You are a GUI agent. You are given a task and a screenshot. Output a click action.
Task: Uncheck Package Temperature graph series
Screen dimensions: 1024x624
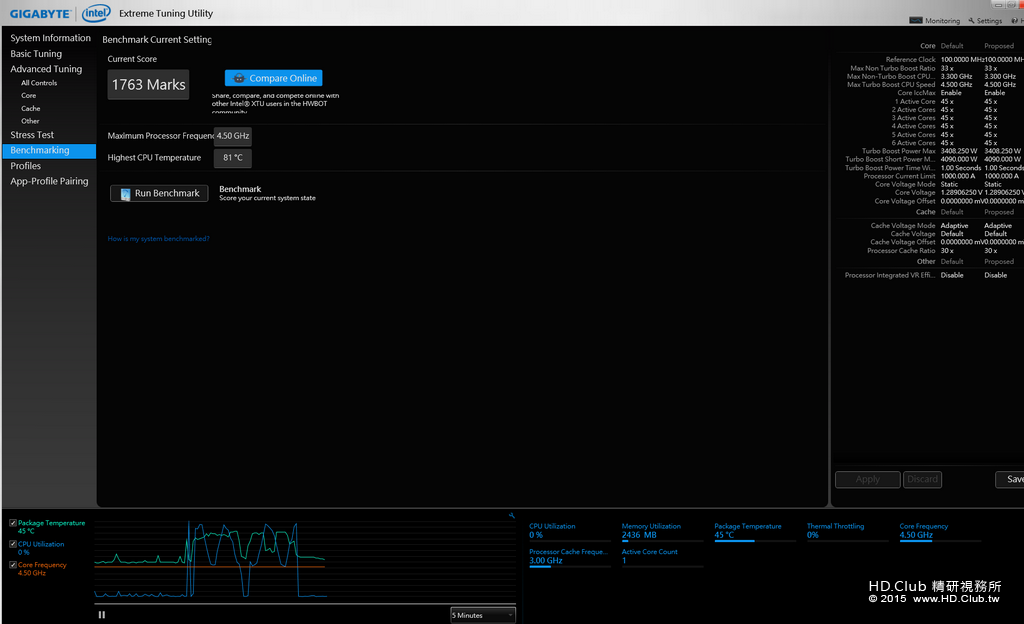[12, 523]
